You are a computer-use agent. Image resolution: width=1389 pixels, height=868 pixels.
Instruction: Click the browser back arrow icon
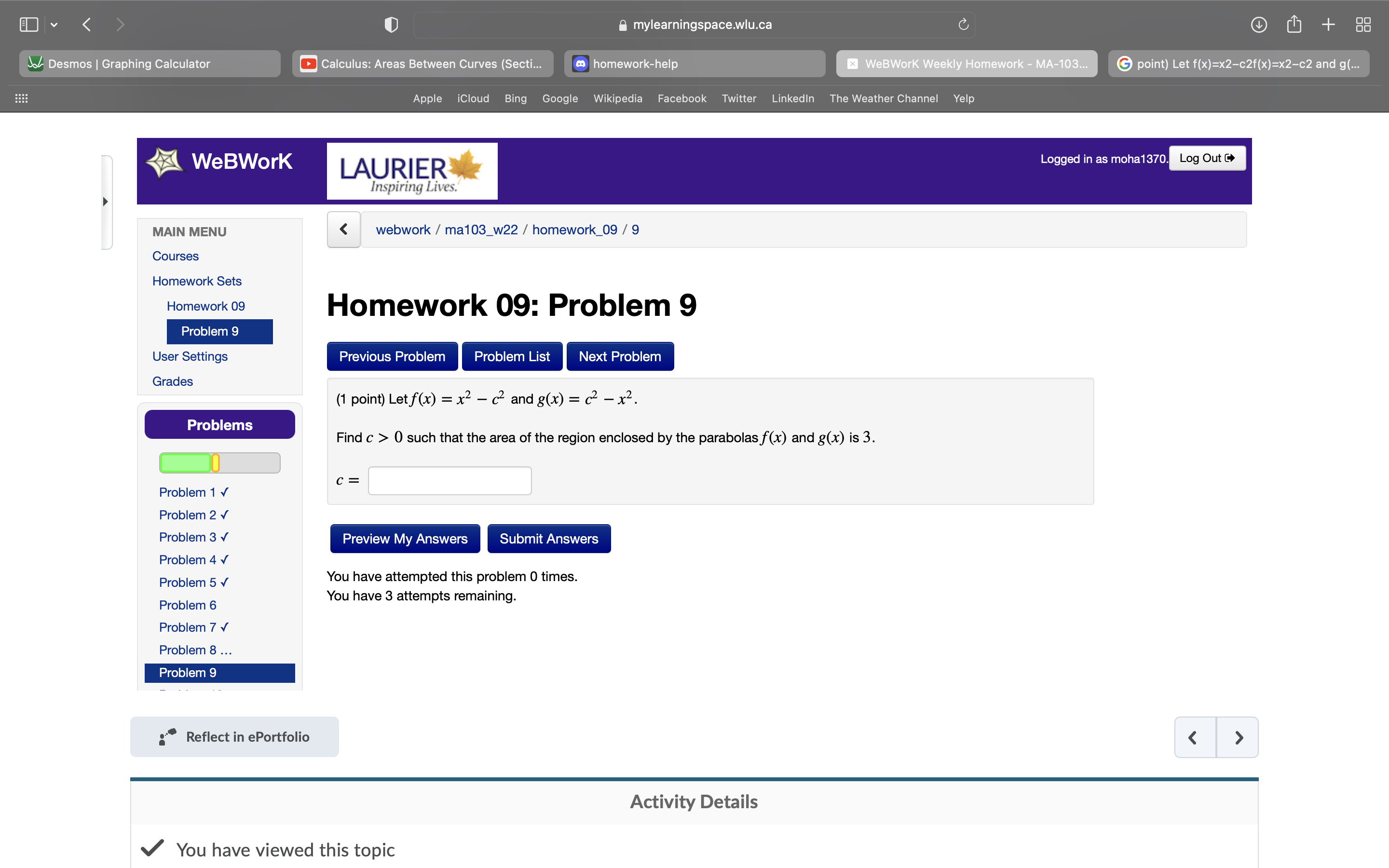(x=87, y=25)
